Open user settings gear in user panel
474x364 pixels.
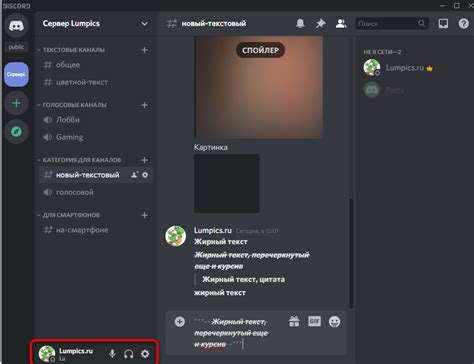coord(145,354)
